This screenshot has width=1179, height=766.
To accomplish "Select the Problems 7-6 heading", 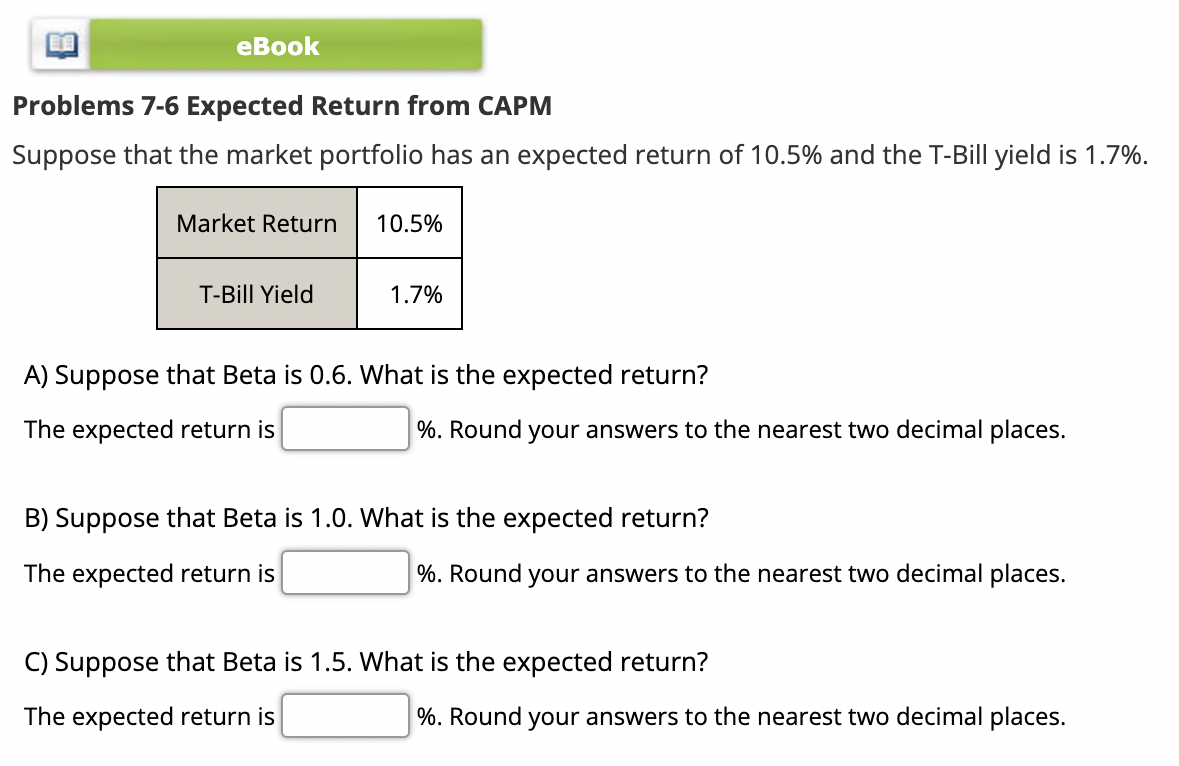I will 283,106.
